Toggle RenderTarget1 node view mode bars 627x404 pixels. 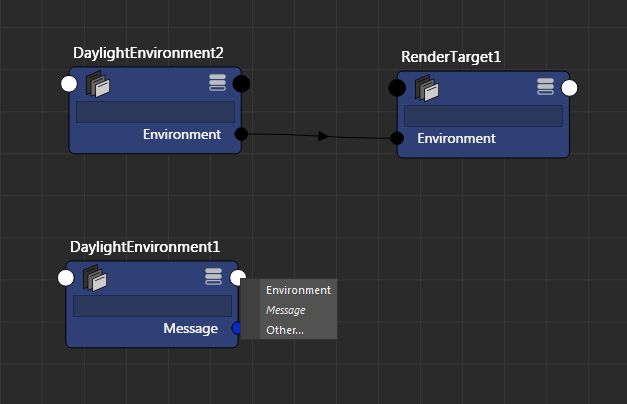click(545, 87)
